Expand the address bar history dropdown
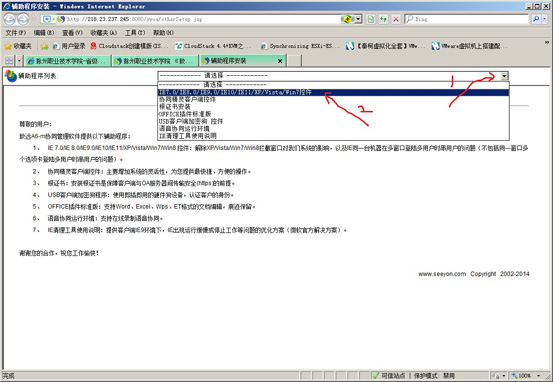553x382 pixels. click(358, 19)
